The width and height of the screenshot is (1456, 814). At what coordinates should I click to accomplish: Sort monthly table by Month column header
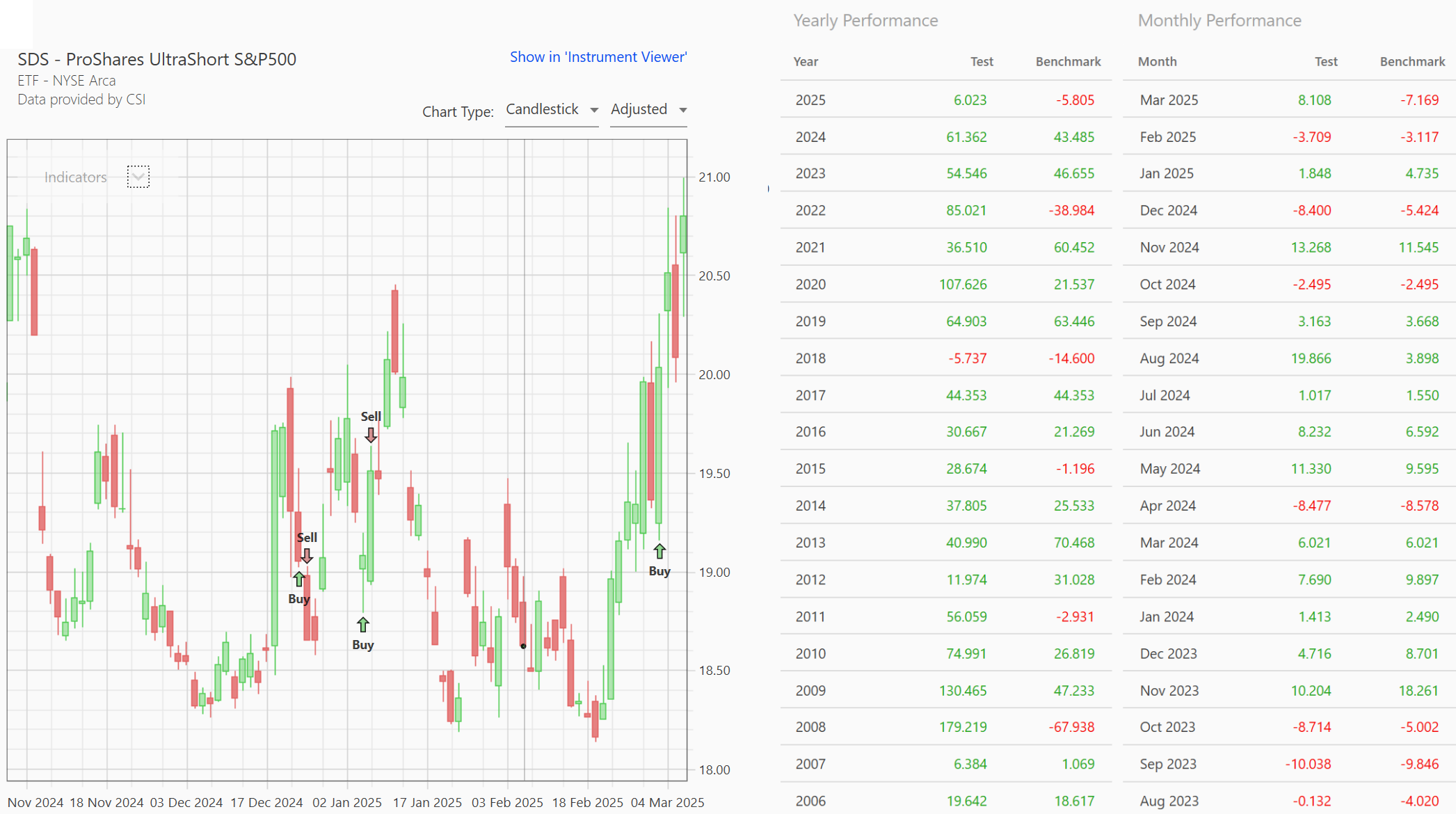point(1157,61)
